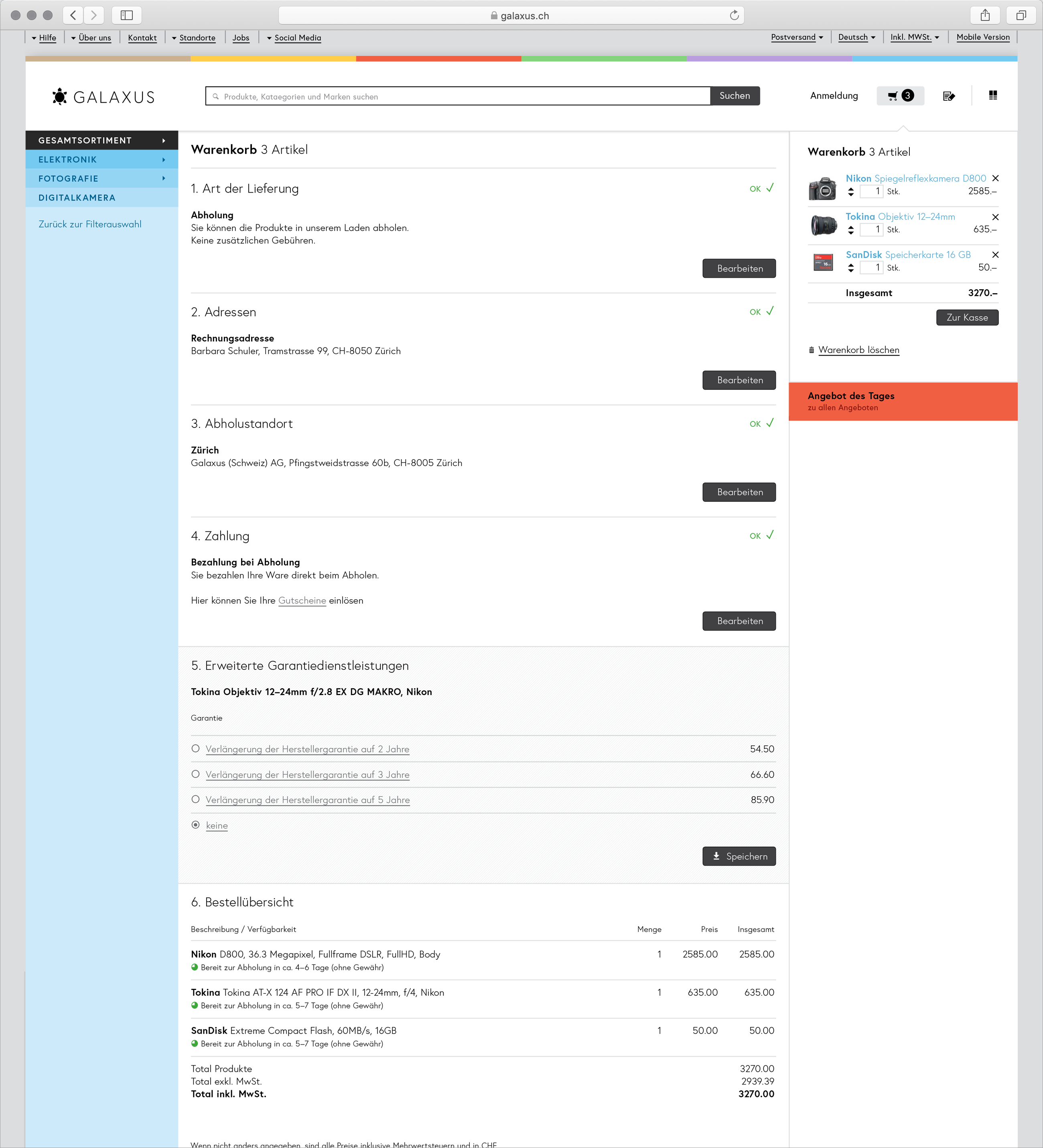Edit Art der Lieferung with Bearbeiten
This screenshot has width=1043, height=1148.
point(739,268)
